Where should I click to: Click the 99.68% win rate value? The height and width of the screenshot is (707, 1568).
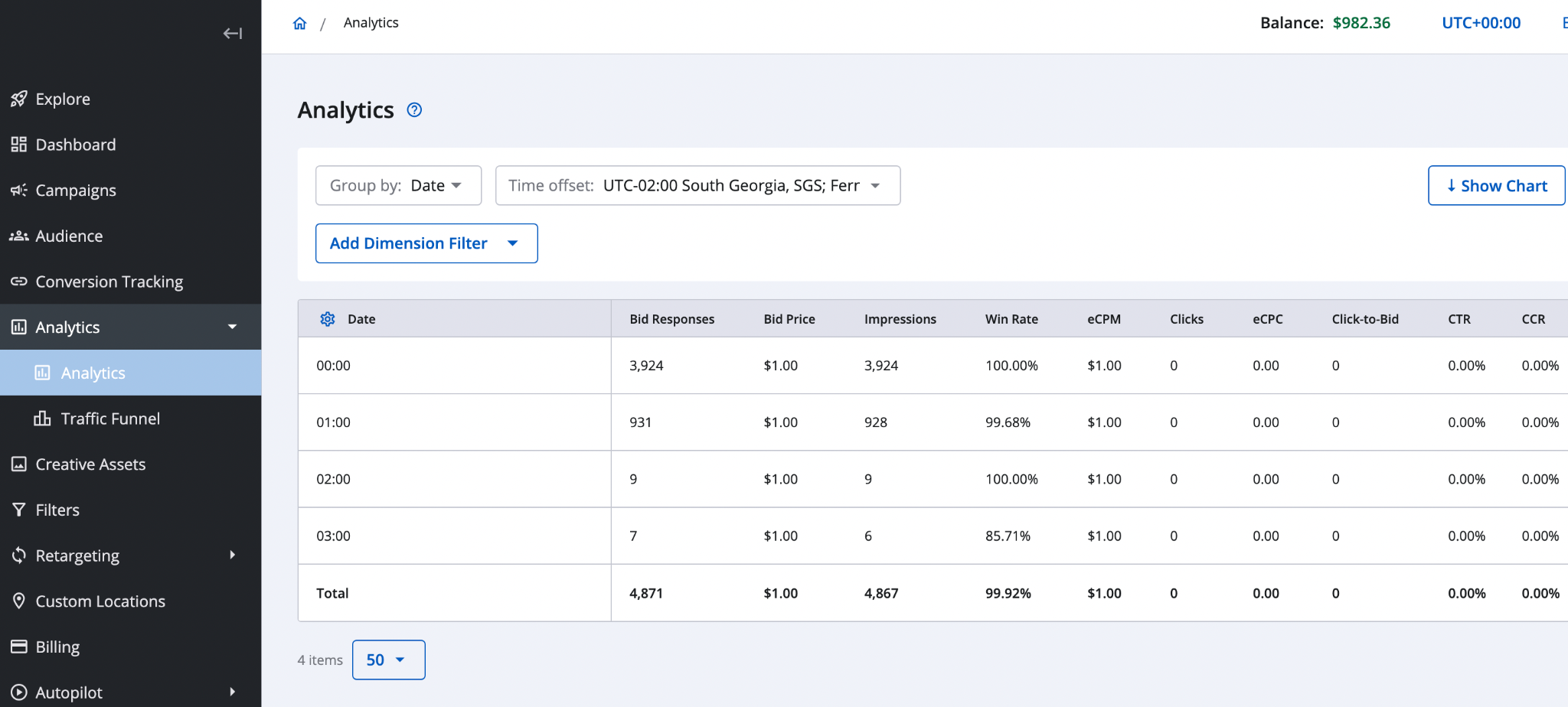[1008, 422]
